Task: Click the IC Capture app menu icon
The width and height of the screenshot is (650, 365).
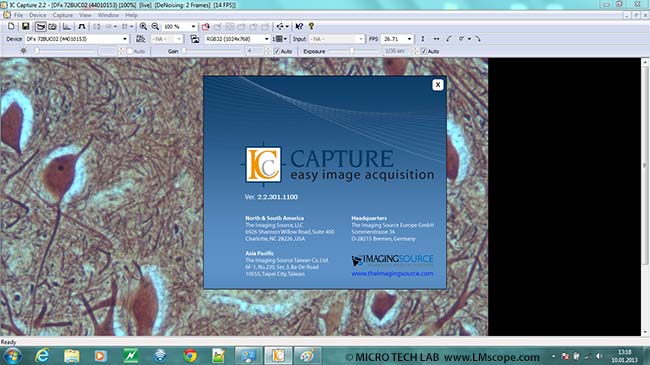Action: click(7, 15)
